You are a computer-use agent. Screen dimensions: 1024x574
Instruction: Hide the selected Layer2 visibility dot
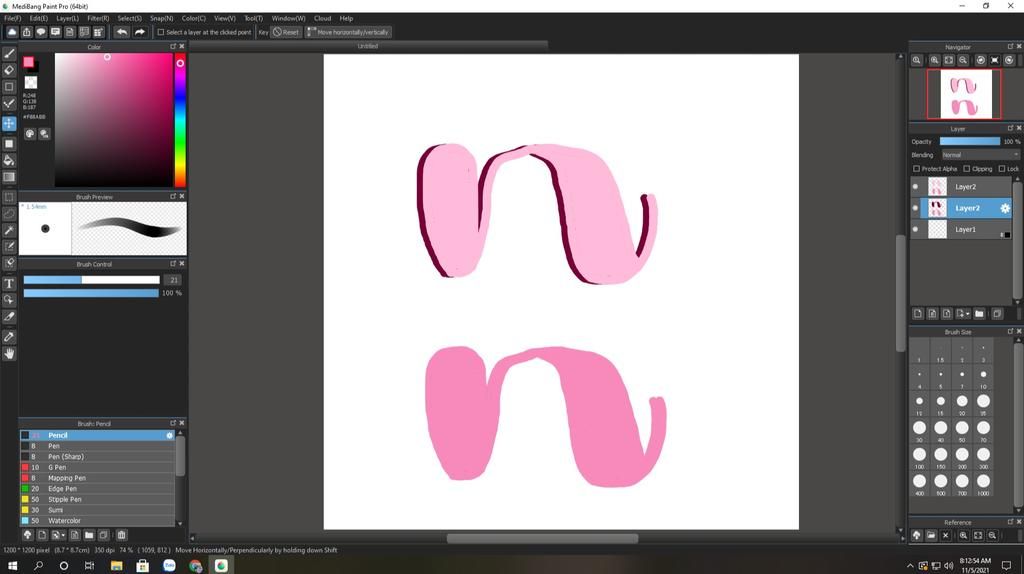(915, 208)
